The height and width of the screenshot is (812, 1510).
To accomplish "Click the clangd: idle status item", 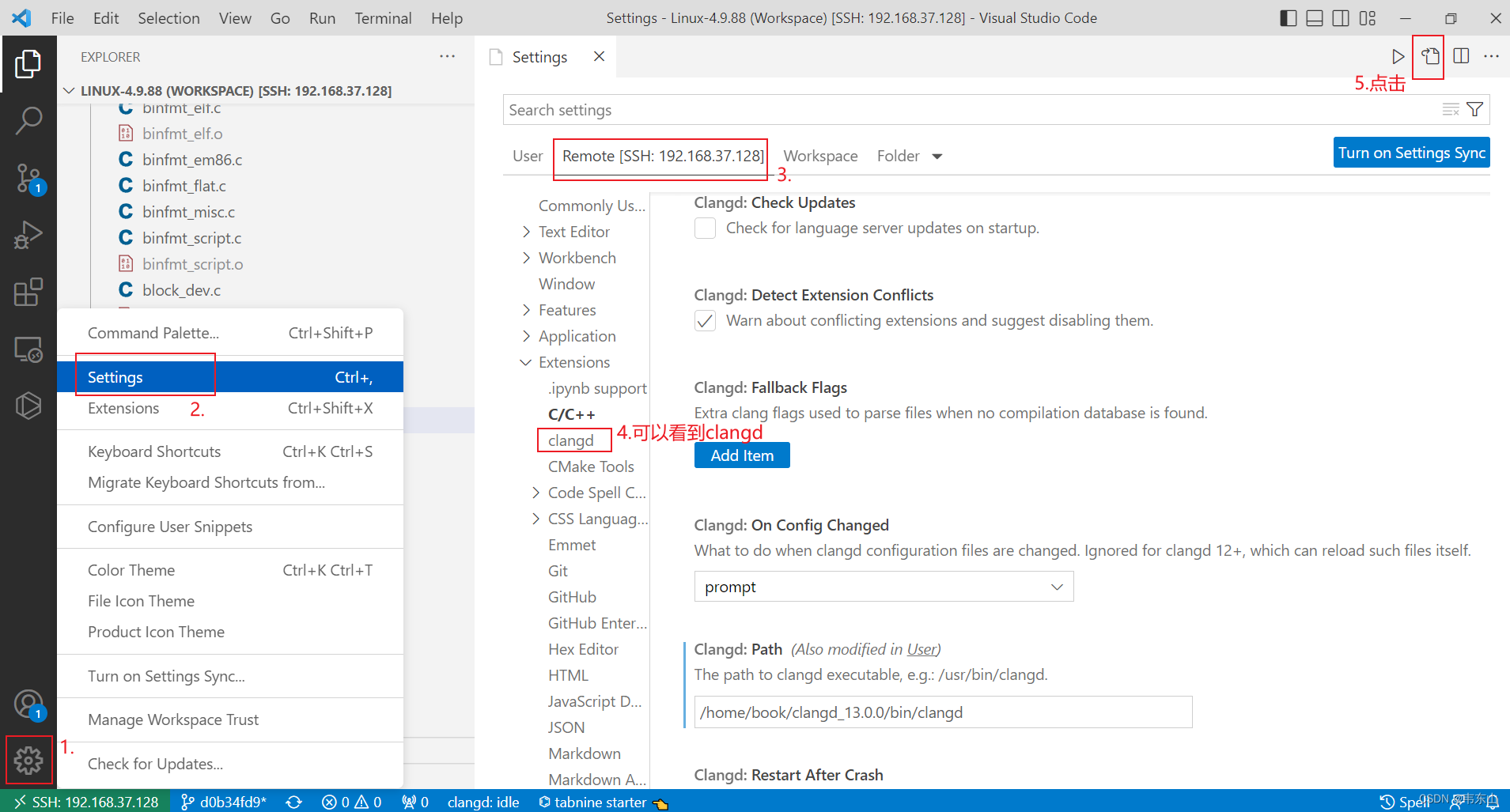I will coord(483,802).
